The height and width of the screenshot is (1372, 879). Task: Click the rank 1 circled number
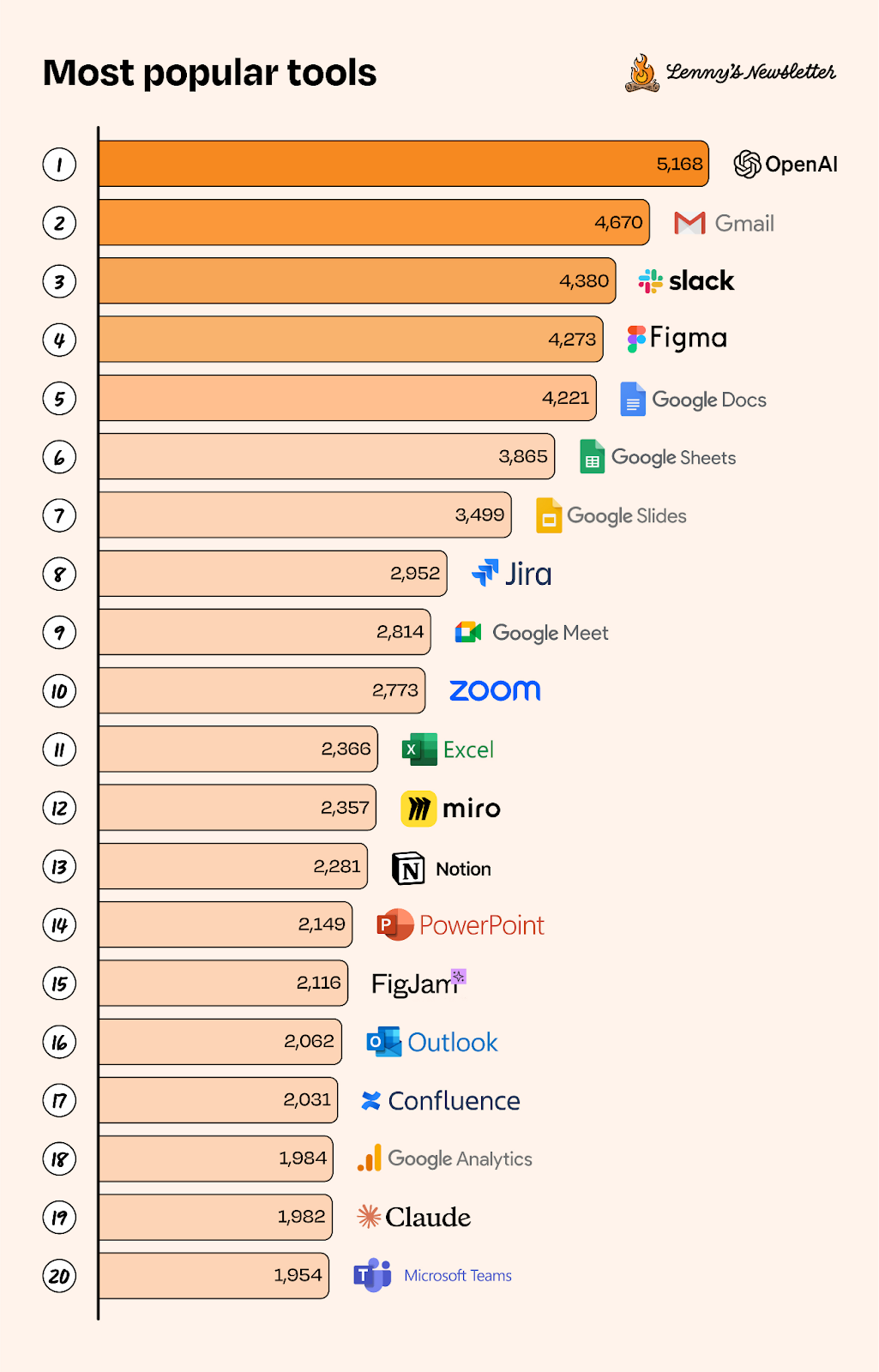click(x=59, y=165)
